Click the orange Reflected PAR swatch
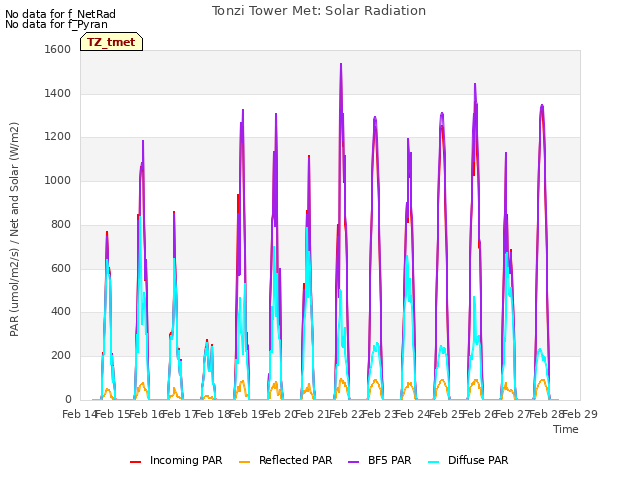 [244, 461]
